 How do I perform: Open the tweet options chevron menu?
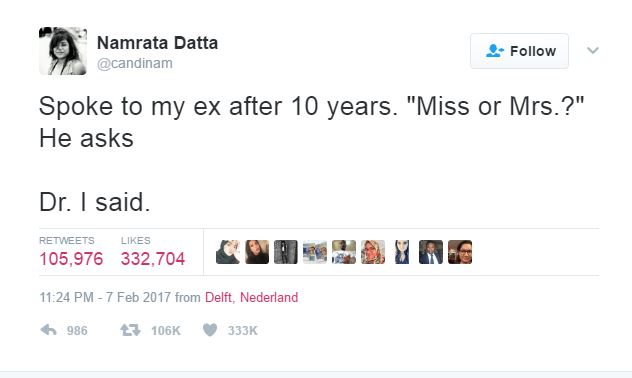click(592, 50)
